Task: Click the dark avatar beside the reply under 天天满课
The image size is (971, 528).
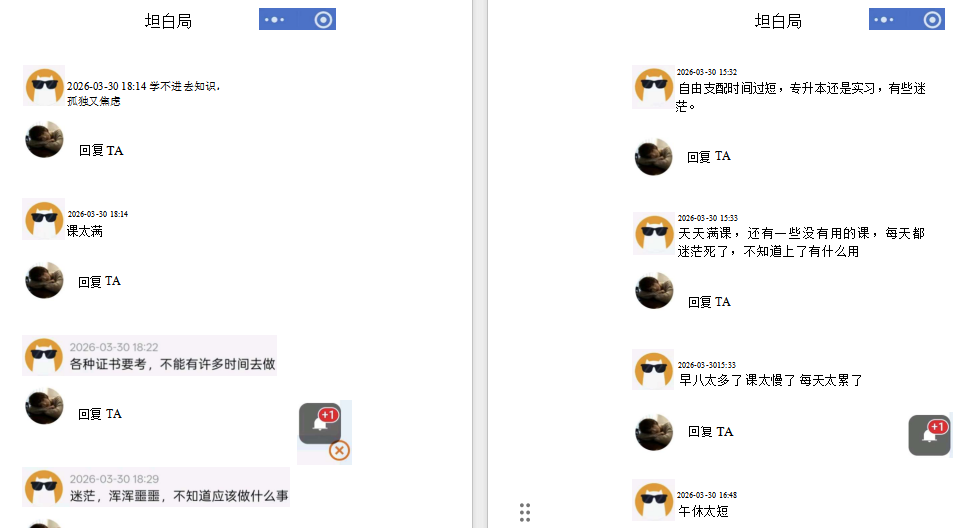Action: [654, 291]
